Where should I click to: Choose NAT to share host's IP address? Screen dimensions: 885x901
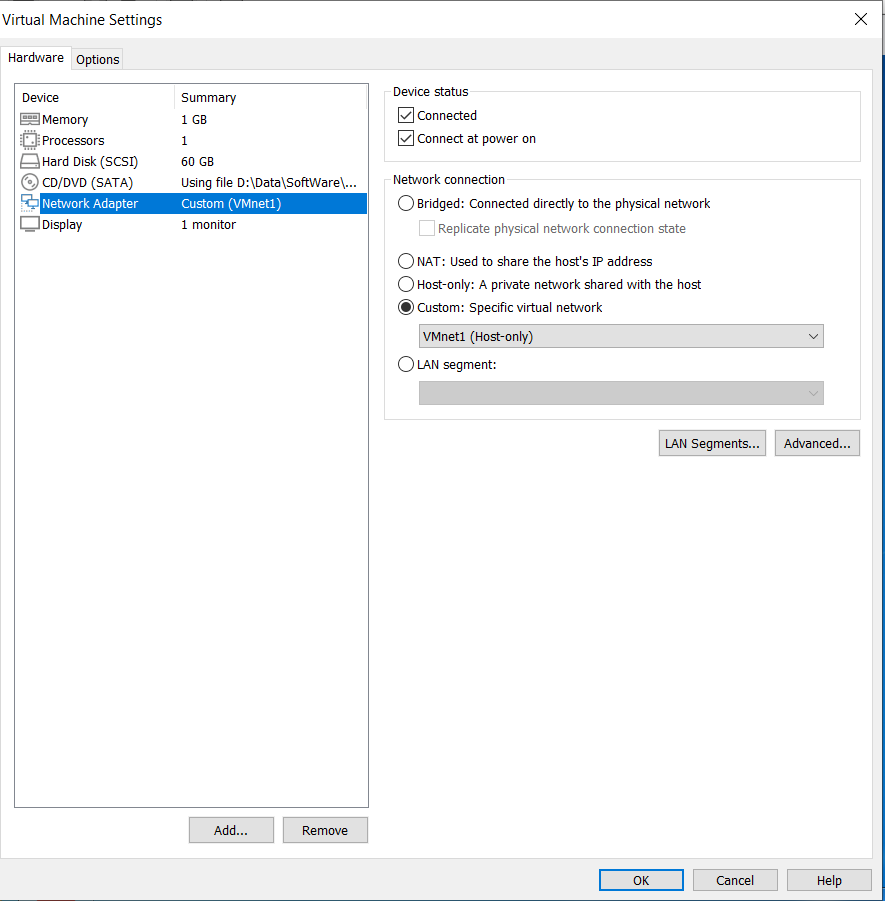(406, 261)
